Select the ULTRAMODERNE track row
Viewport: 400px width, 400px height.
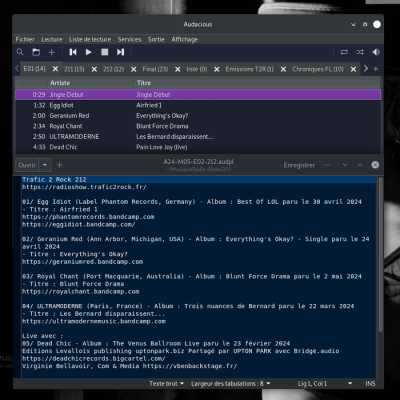(198, 137)
